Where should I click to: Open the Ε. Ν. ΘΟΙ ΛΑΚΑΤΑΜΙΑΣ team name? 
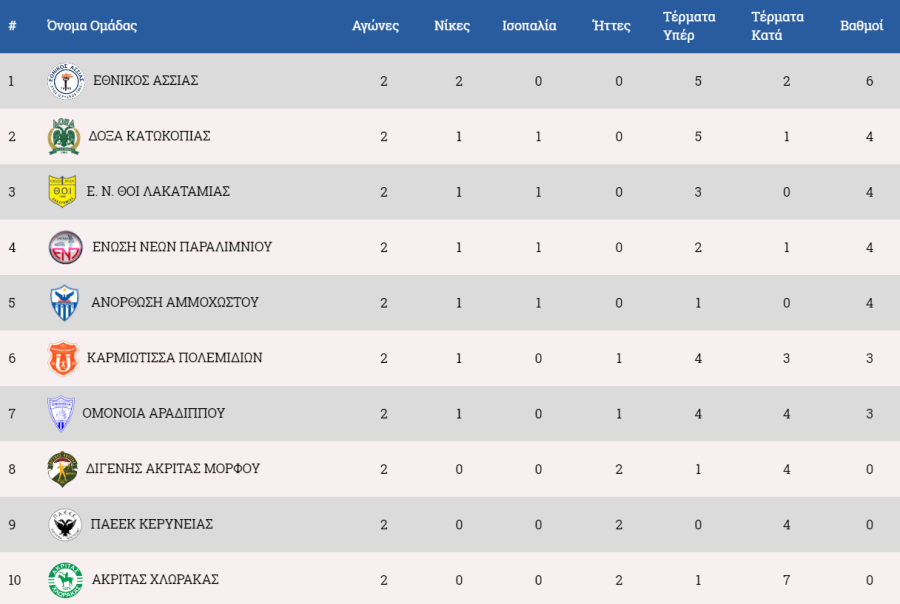click(x=158, y=191)
